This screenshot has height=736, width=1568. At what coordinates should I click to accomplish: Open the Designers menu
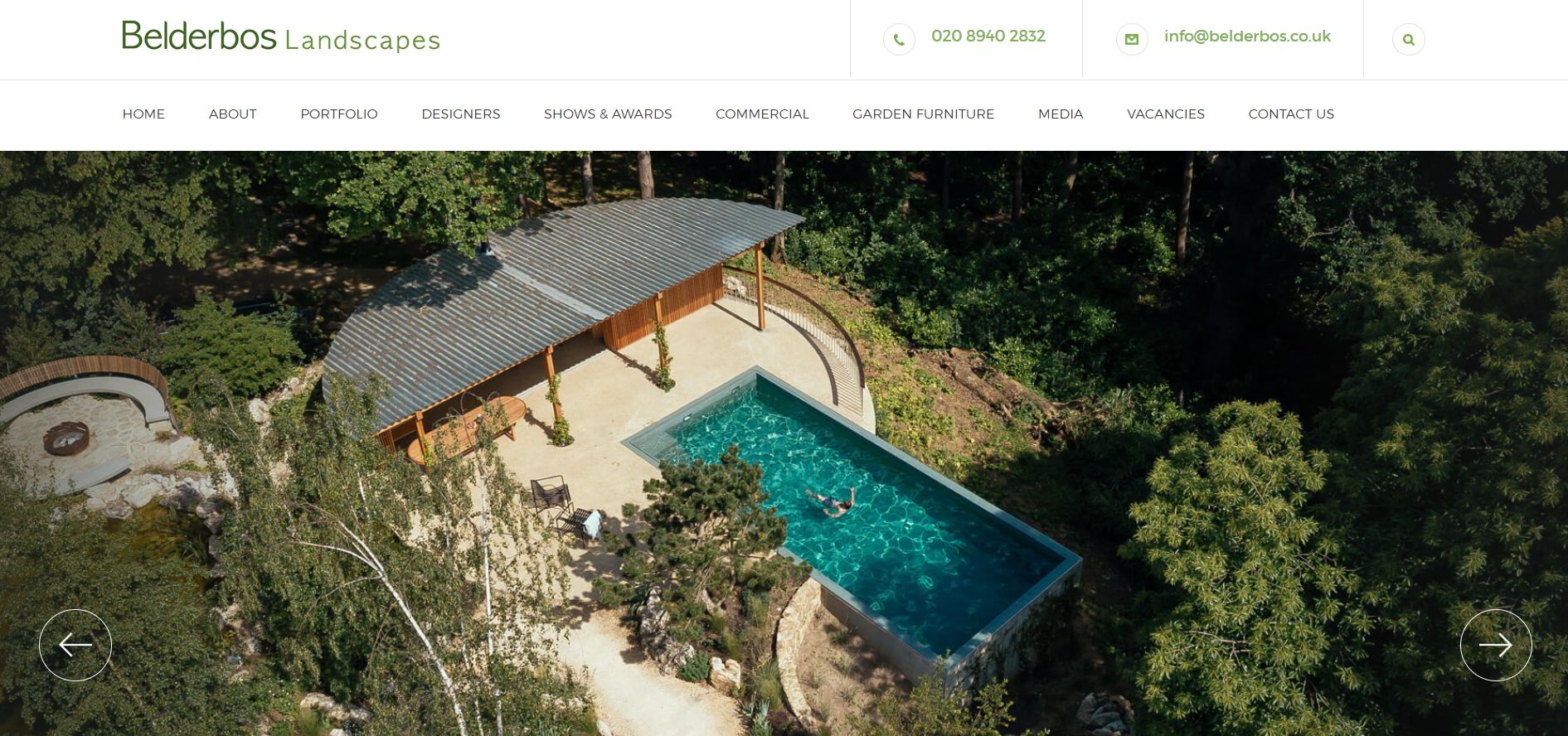461,114
